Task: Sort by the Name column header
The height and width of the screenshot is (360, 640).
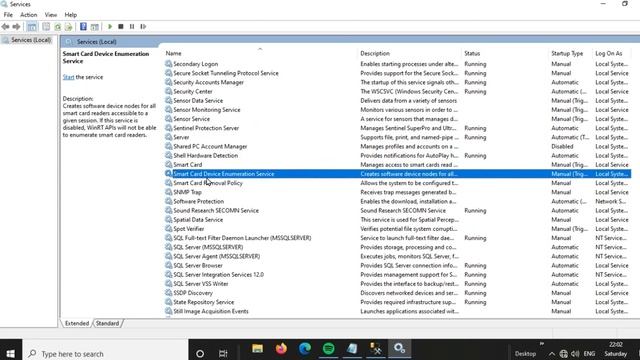Action: click(x=173, y=53)
